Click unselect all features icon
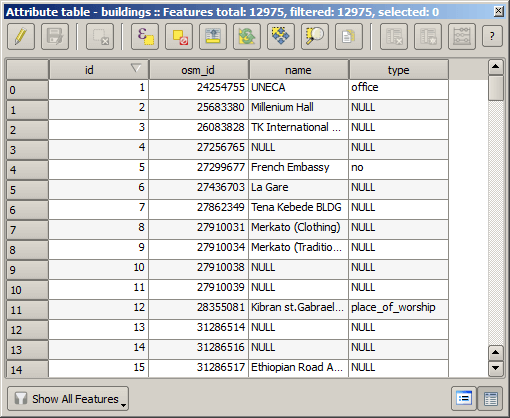 point(179,37)
